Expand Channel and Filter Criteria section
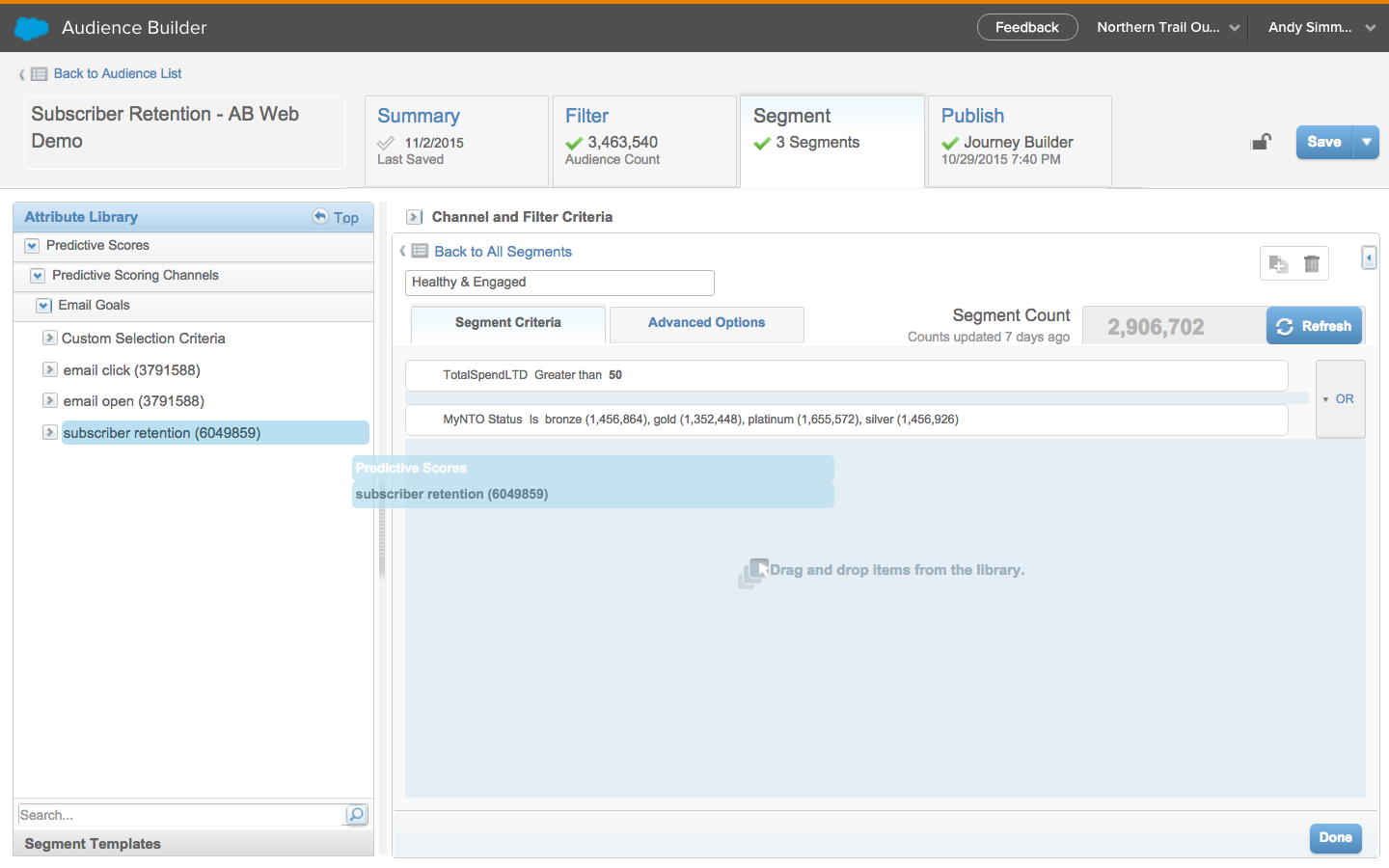The width and height of the screenshot is (1389, 868). click(414, 217)
